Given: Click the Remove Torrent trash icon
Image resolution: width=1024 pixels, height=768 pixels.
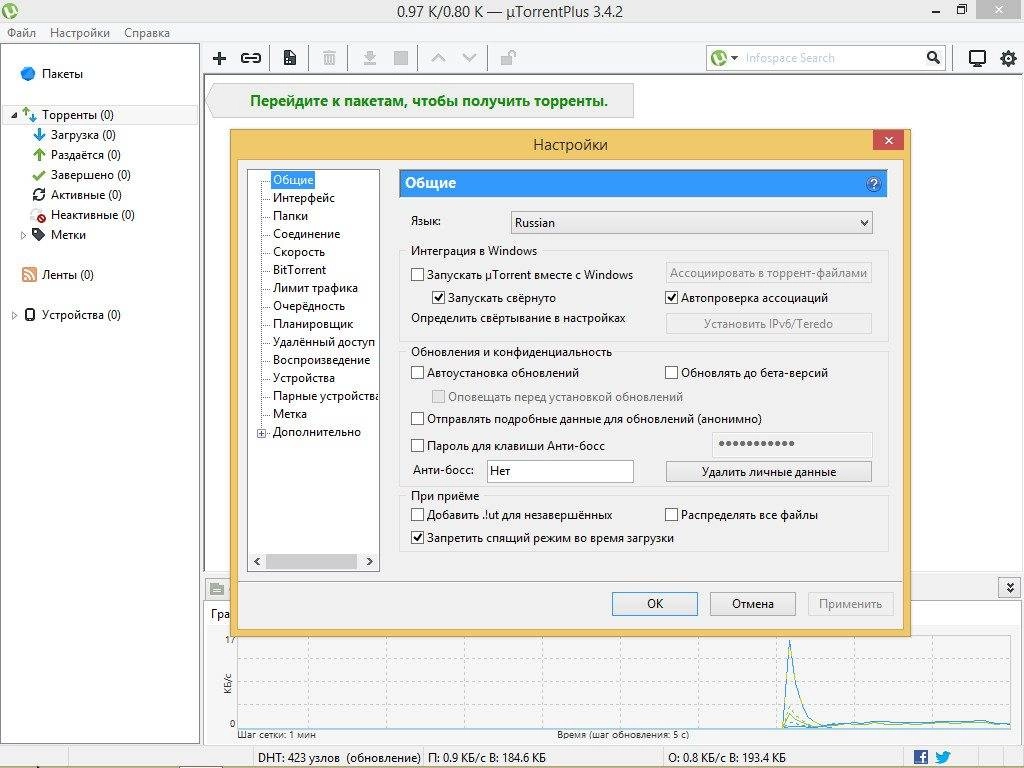Looking at the screenshot, I should [329, 58].
